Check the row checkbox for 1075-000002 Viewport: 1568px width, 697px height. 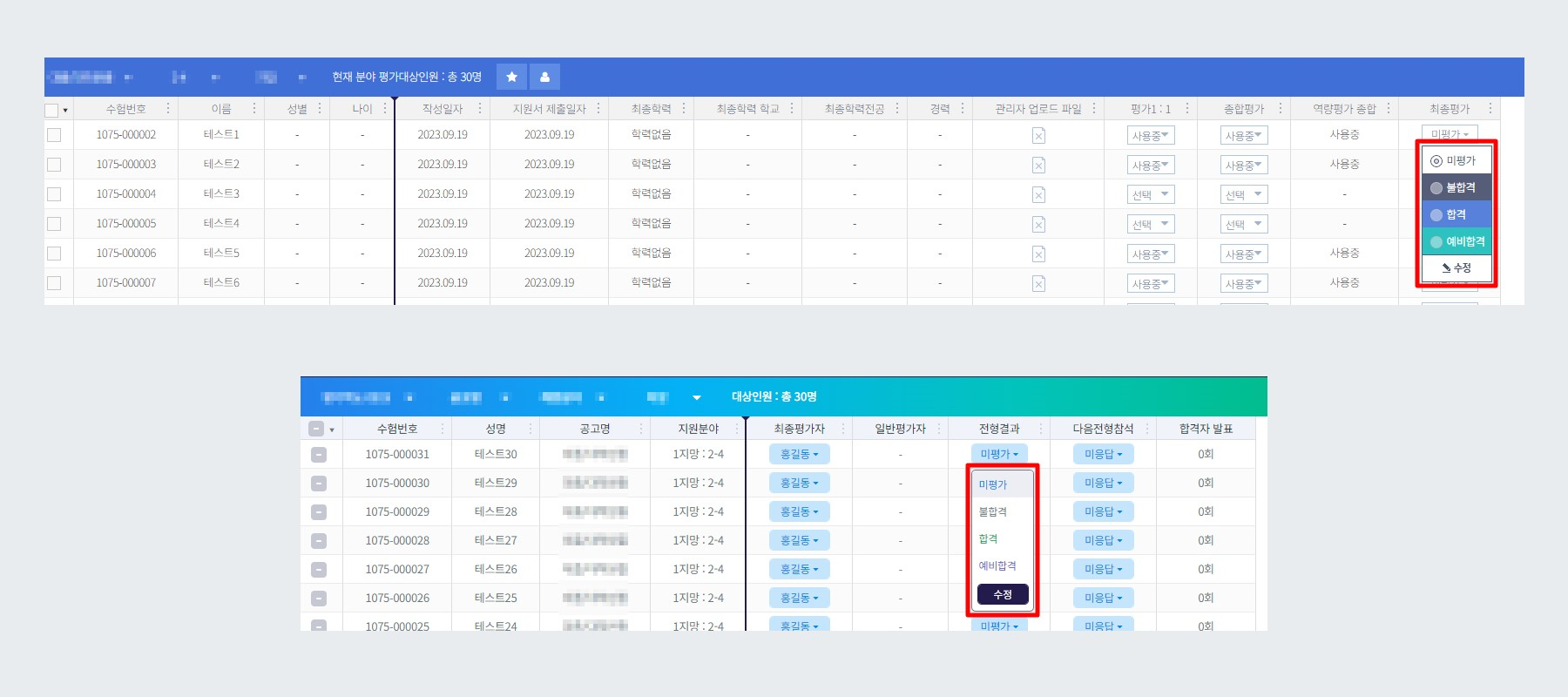pos(54,135)
